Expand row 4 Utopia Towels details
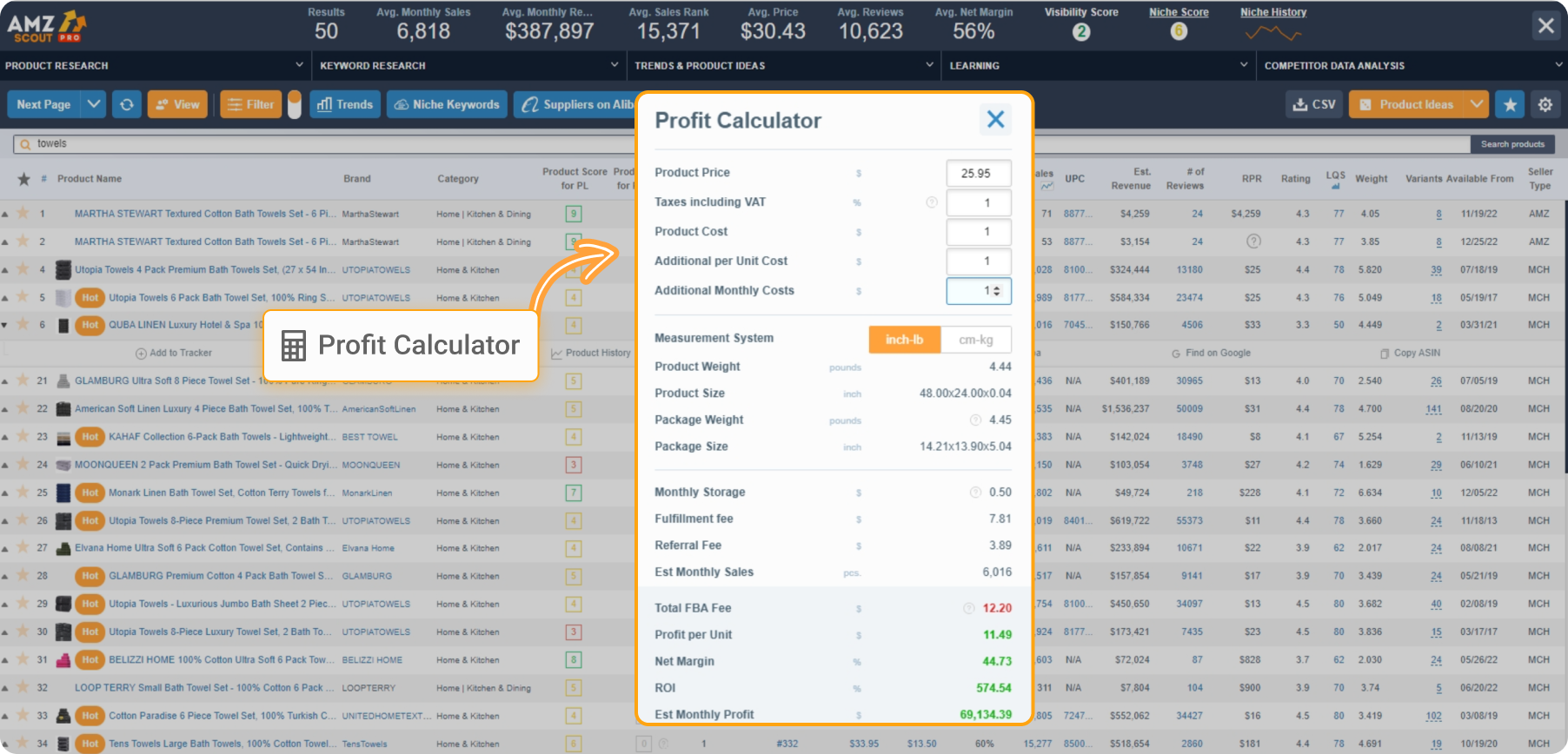This screenshot has width=1568, height=754. coord(5,270)
